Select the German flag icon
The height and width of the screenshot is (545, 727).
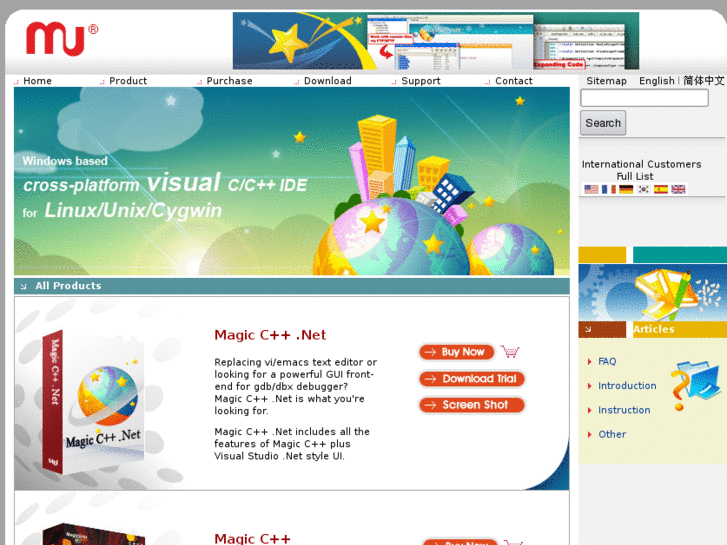pos(626,189)
